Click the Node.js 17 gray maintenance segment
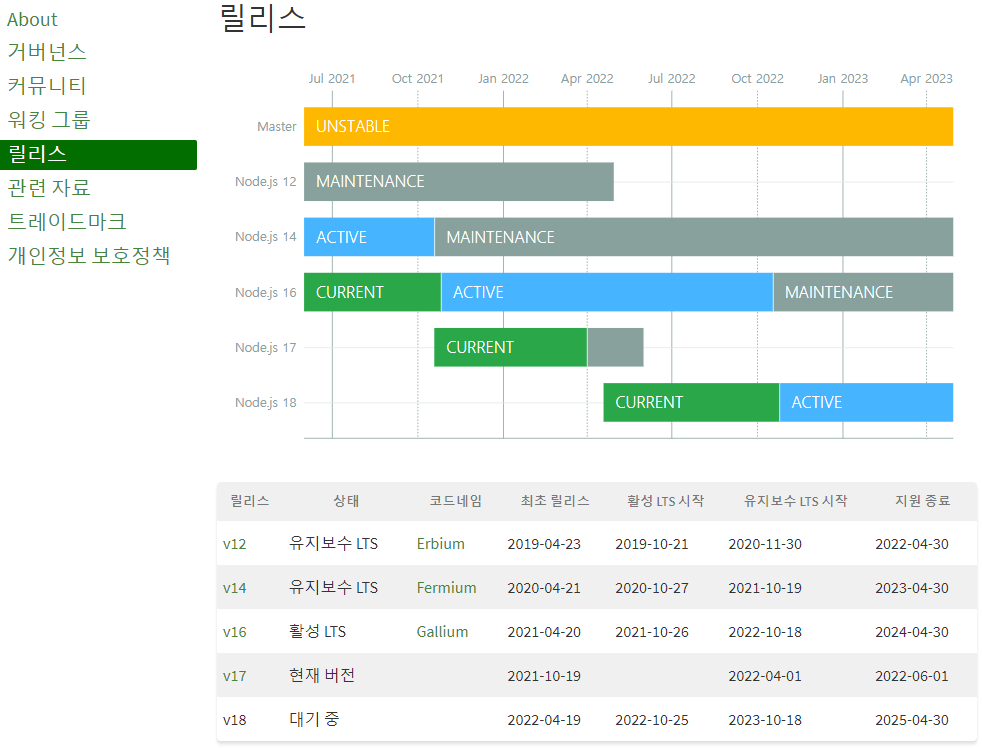This screenshot has height=748, width=982. coord(615,347)
